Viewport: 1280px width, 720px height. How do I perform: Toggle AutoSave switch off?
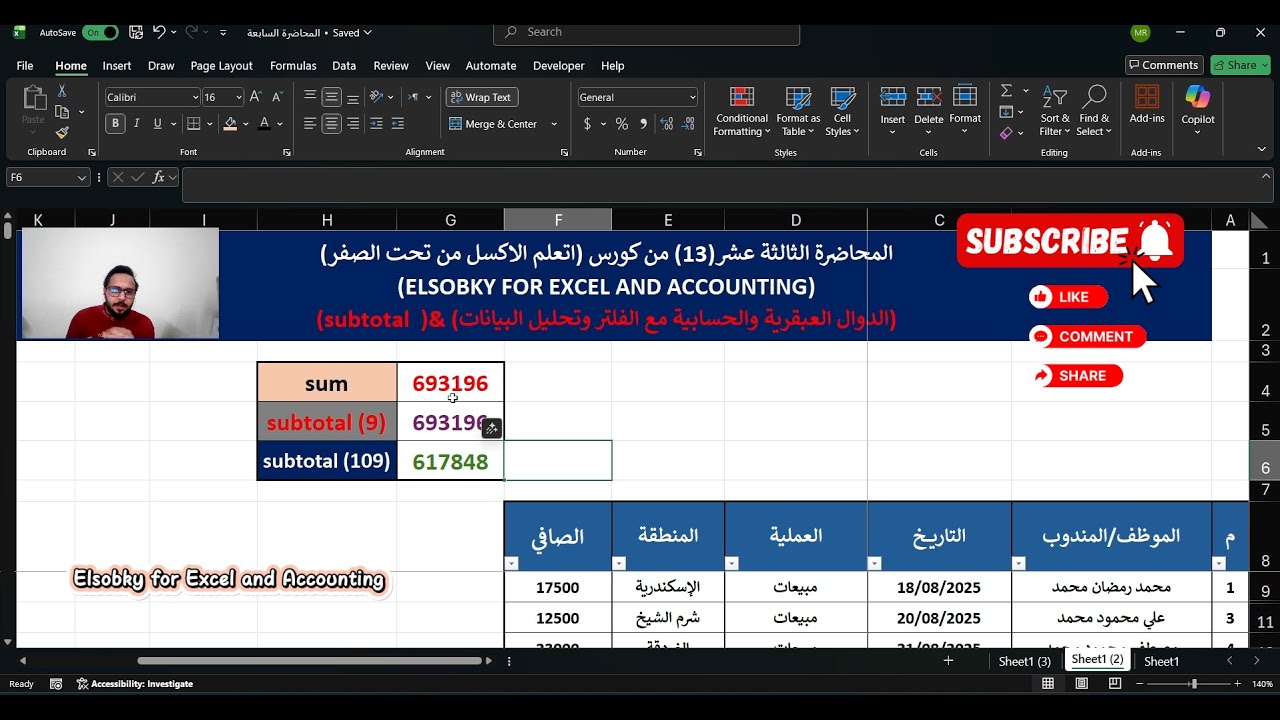point(100,32)
